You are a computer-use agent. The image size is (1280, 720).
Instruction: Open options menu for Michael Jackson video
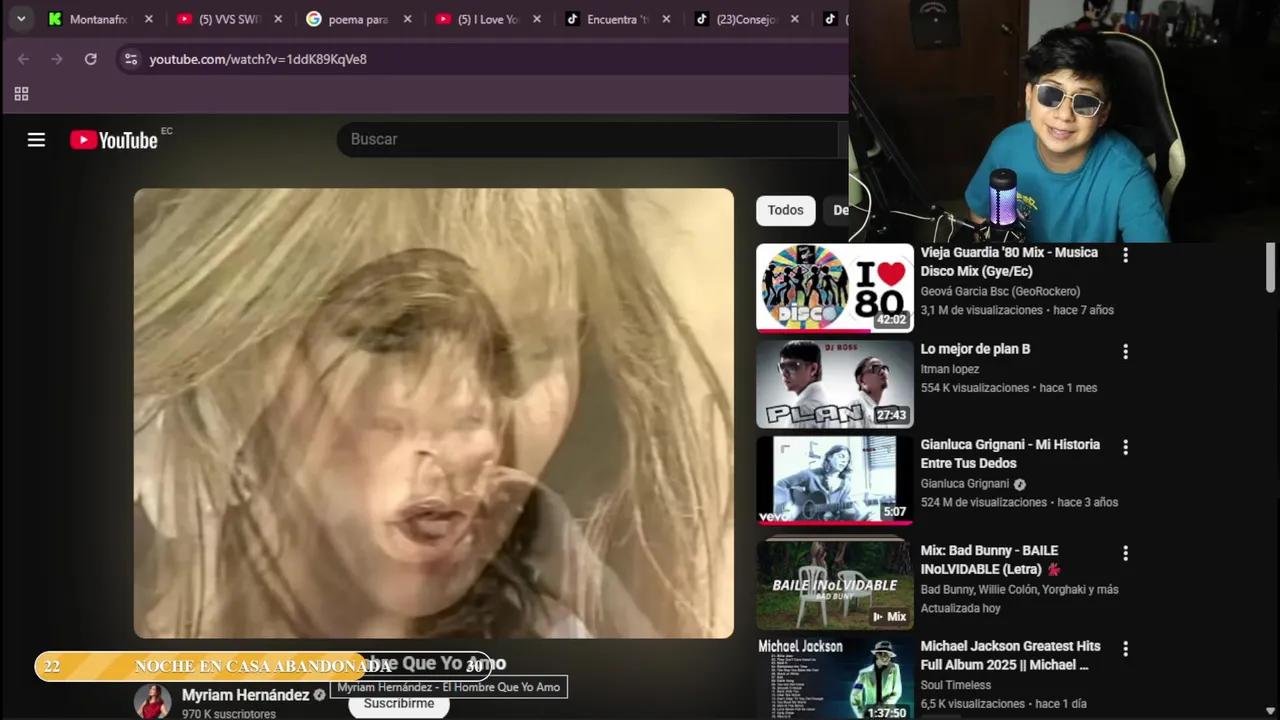1125,648
